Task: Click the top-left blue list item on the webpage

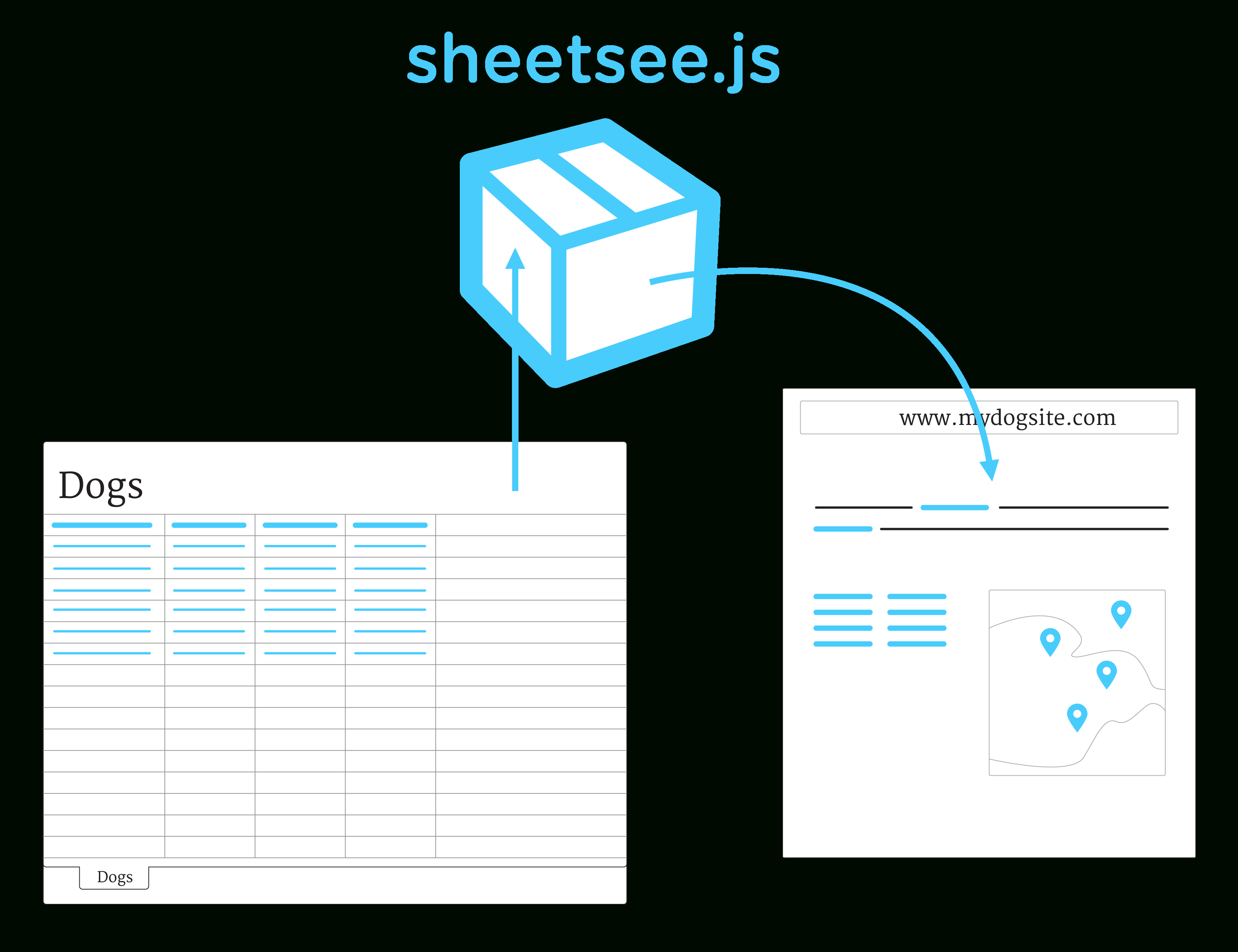Action: coord(842,596)
